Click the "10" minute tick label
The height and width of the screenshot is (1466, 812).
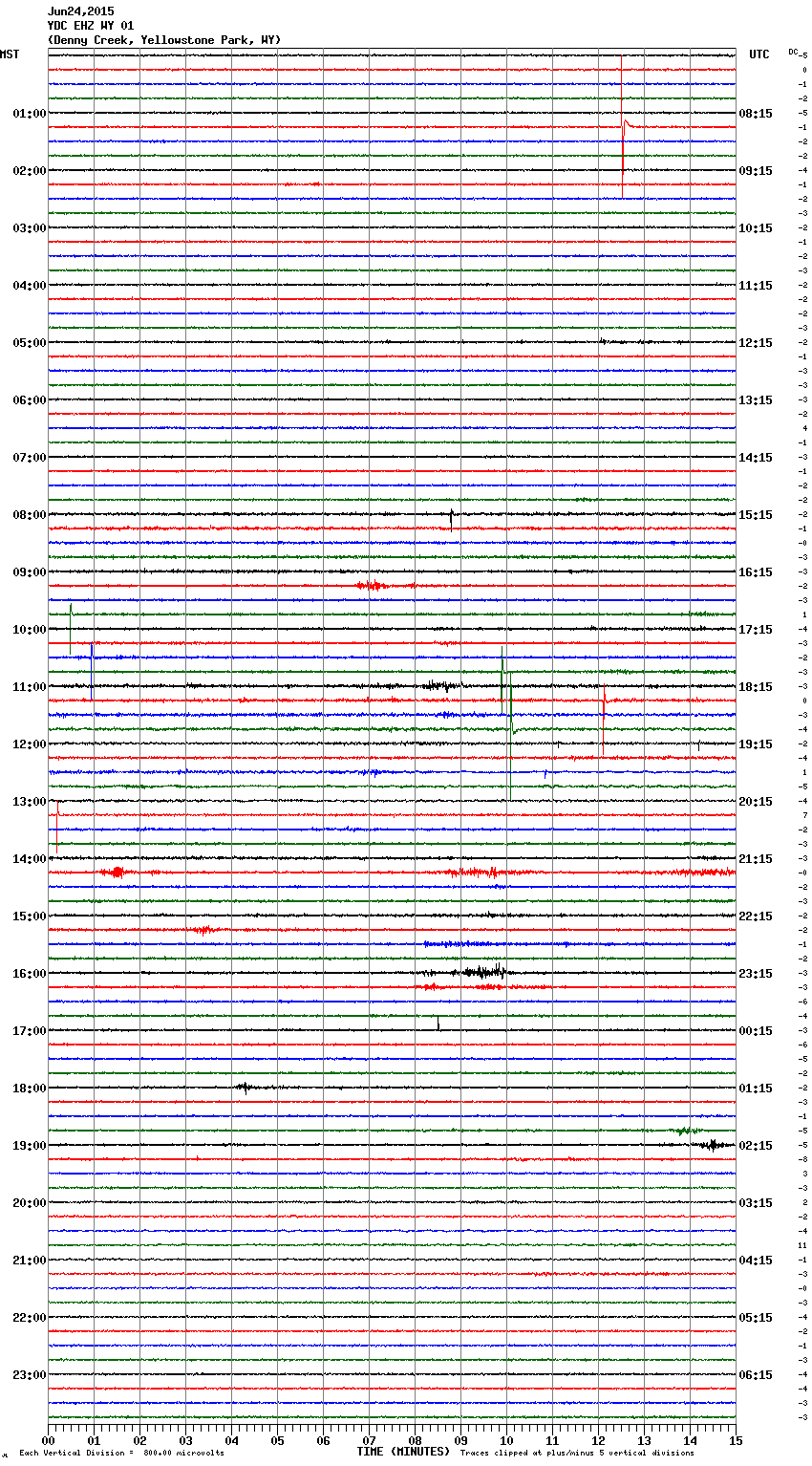click(x=506, y=1440)
